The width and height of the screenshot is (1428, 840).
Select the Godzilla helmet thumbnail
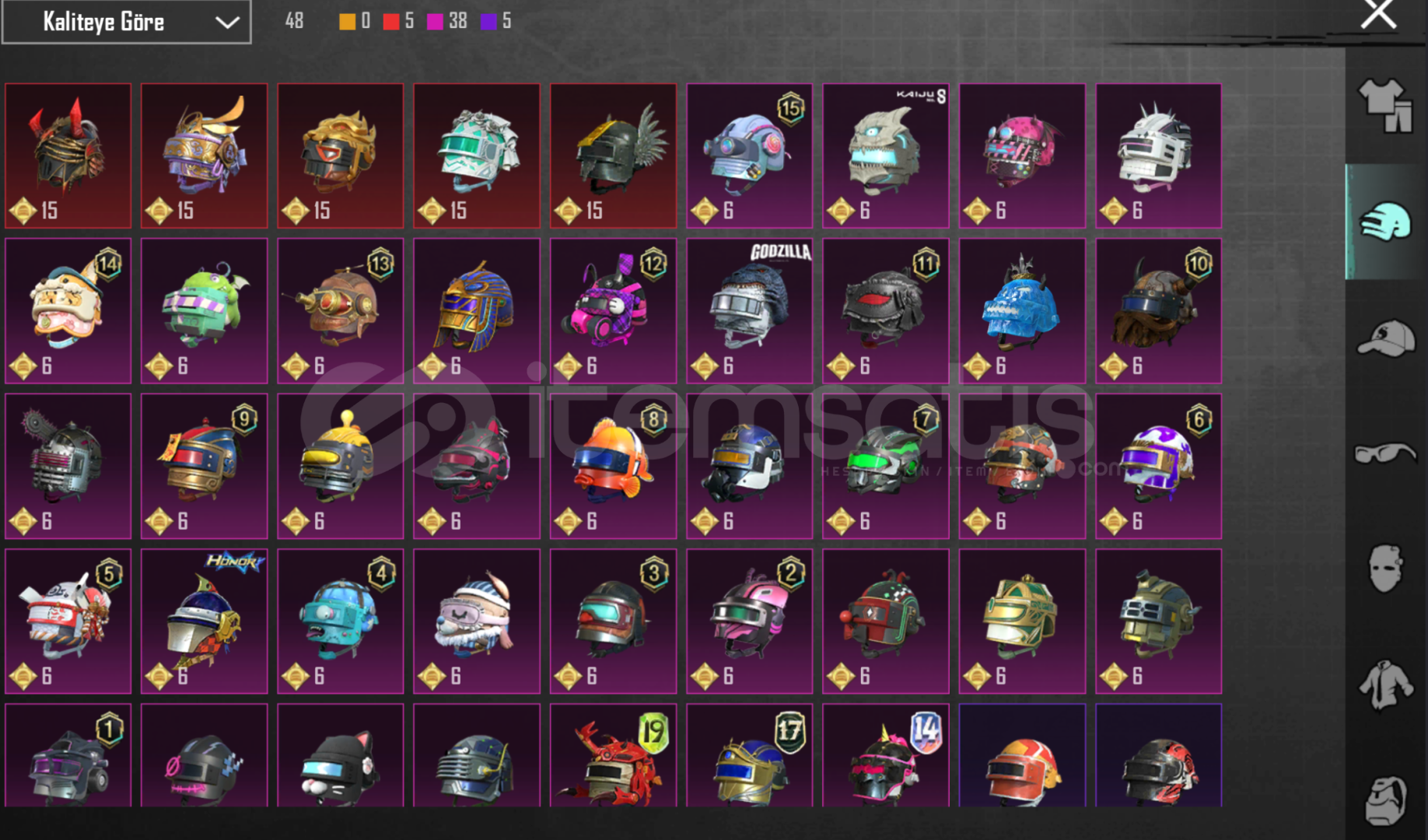749,310
